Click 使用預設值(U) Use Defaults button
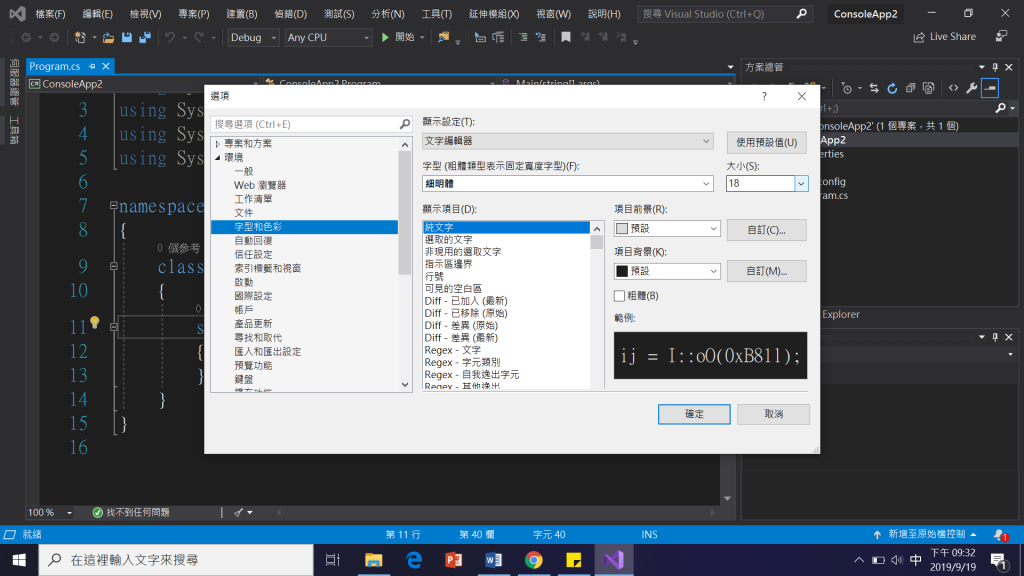Viewport: 1024px width, 576px height. (766, 142)
